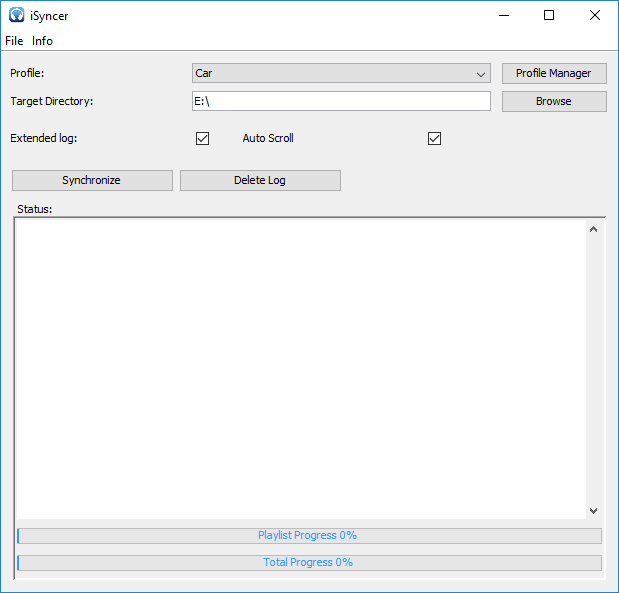Close the iSyncer window
619x593 pixels.
[x=595, y=15]
